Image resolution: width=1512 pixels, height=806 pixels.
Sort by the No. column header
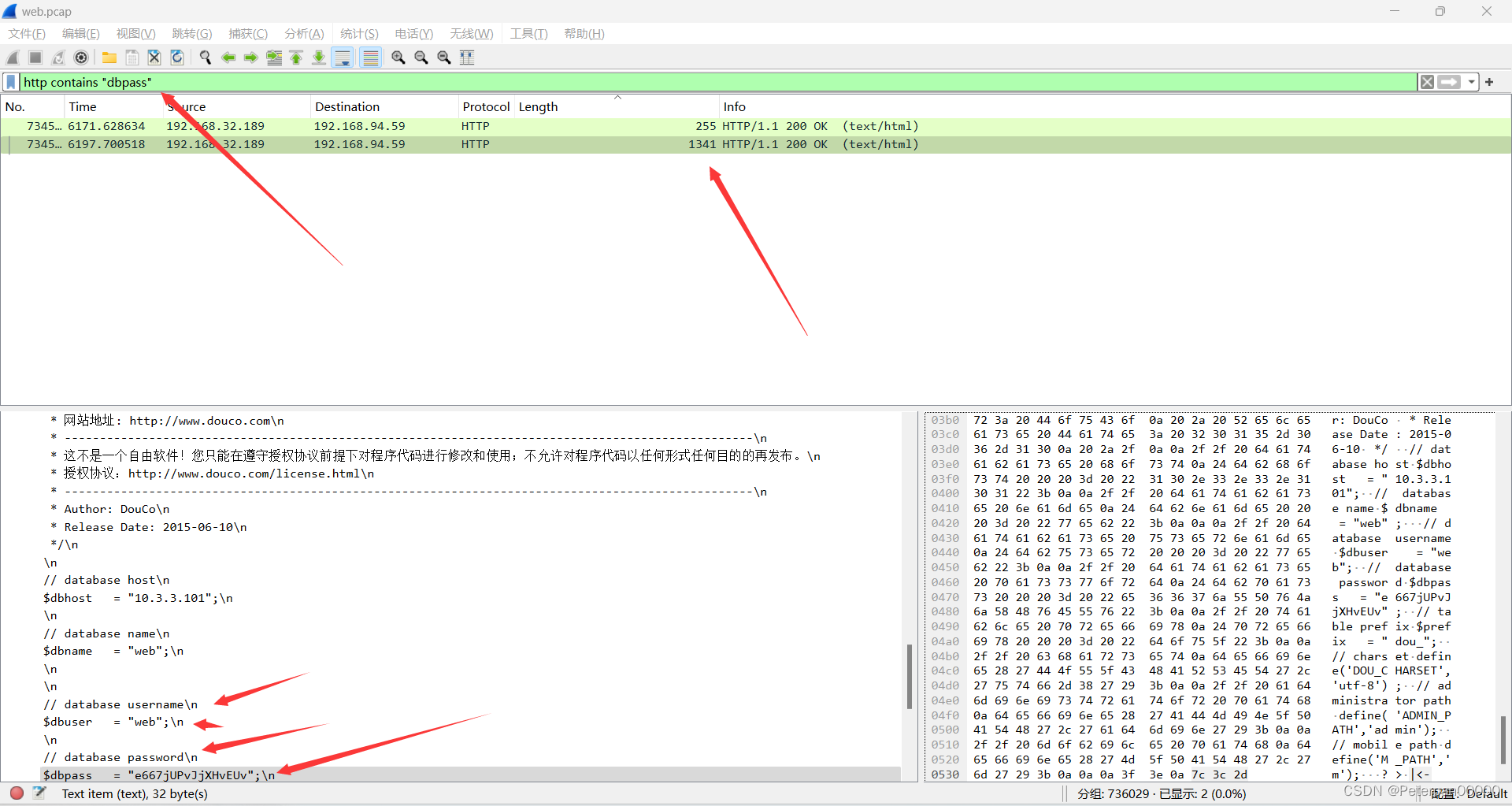[x=31, y=107]
